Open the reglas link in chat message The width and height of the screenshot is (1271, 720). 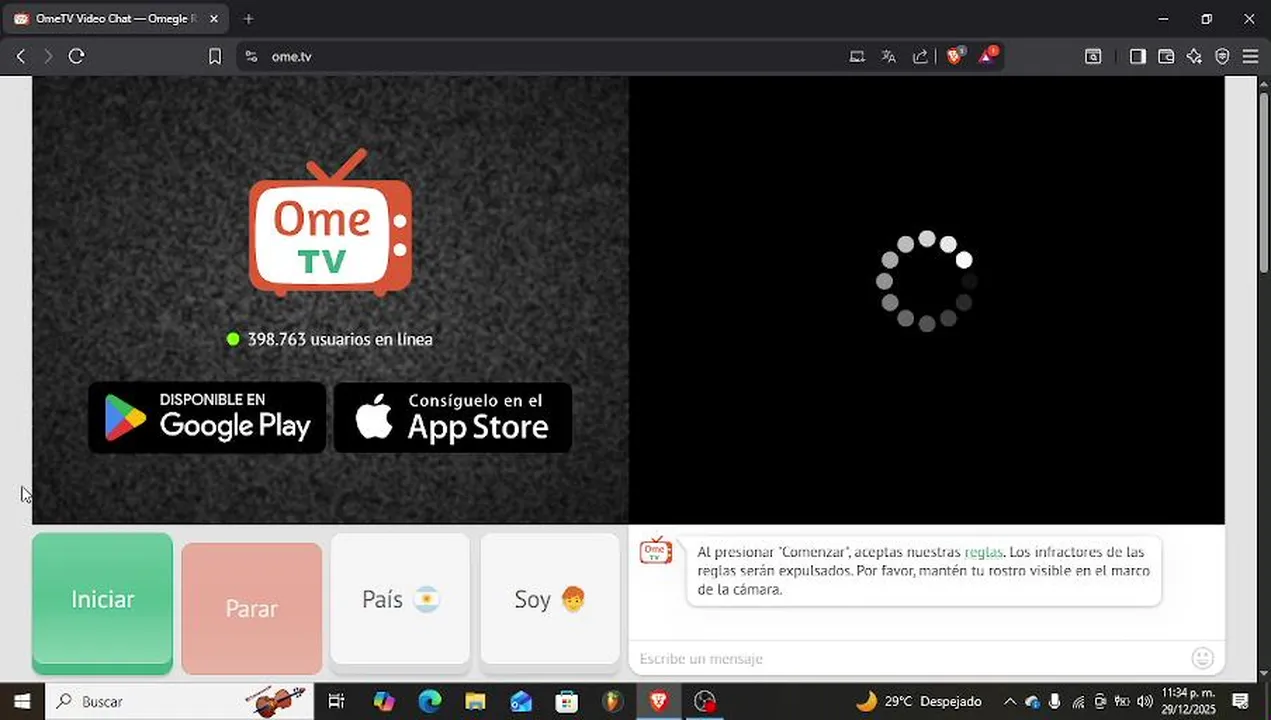pyautogui.click(x=983, y=552)
